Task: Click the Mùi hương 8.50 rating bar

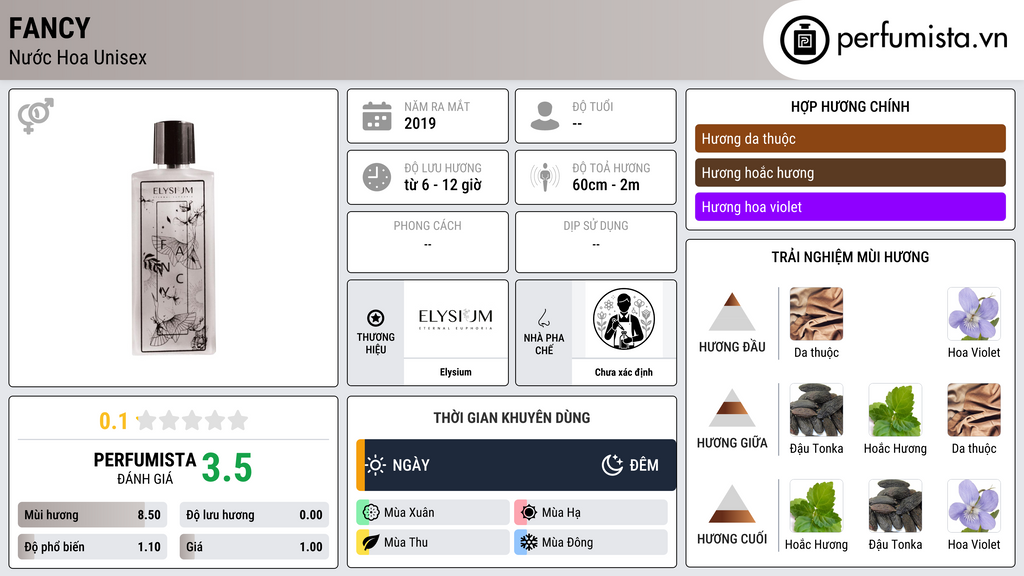Action: pos(93,515)
